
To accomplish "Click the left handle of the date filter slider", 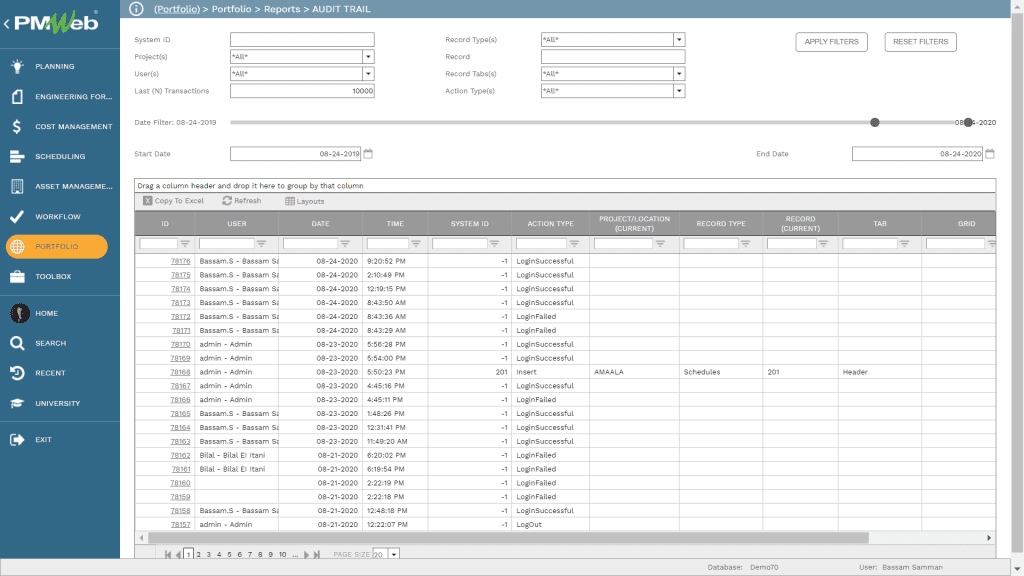I will tap(875, 122).
